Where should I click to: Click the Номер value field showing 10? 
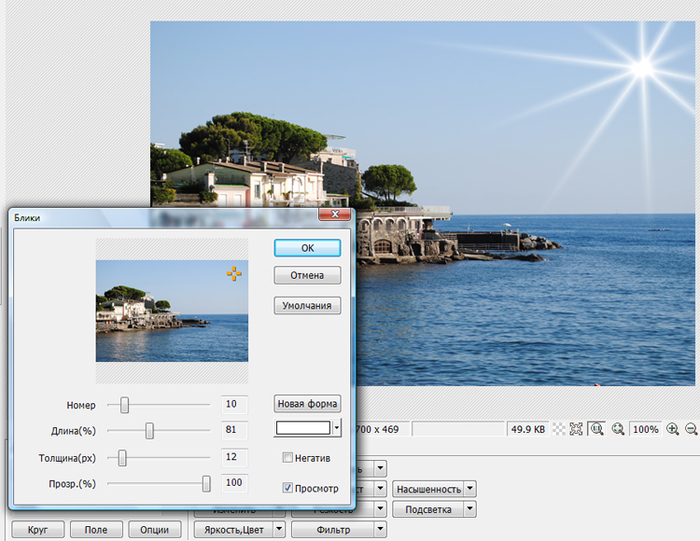pyautogui.click(x=234, y=404)
